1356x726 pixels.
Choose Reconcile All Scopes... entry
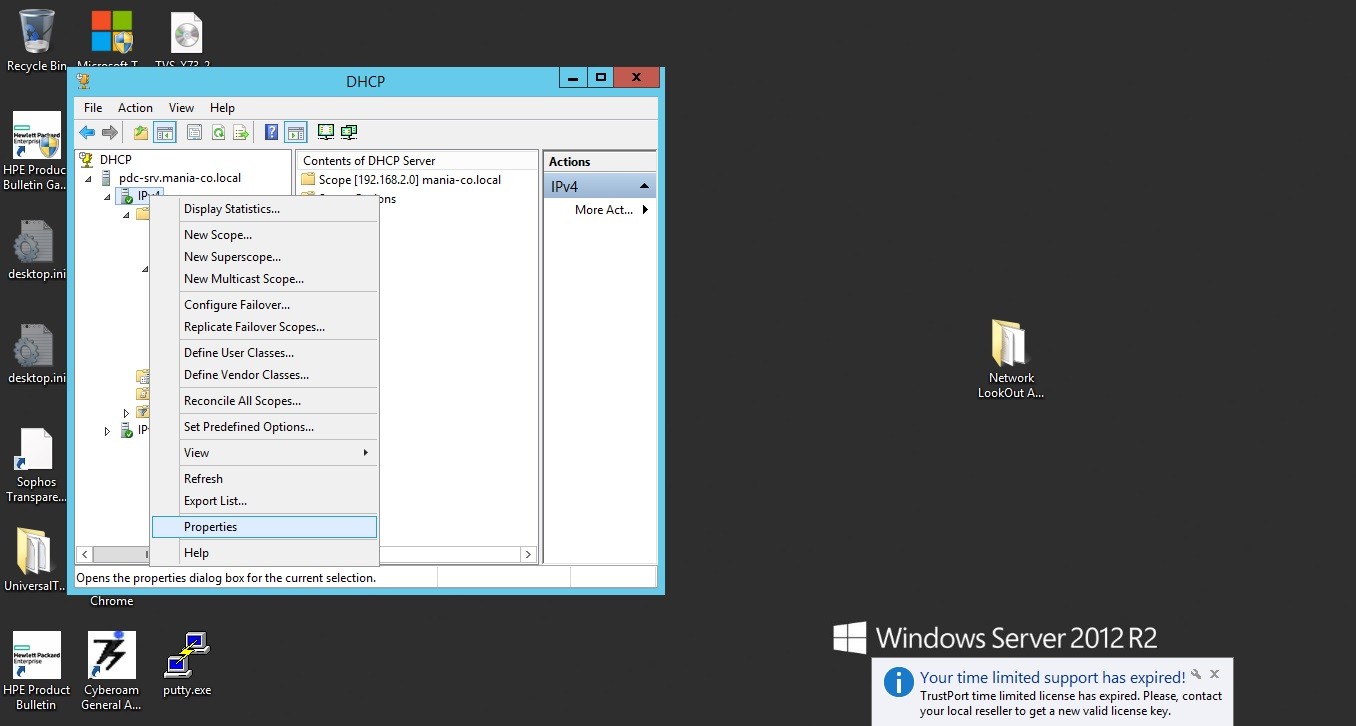click(x=265, y=401)
